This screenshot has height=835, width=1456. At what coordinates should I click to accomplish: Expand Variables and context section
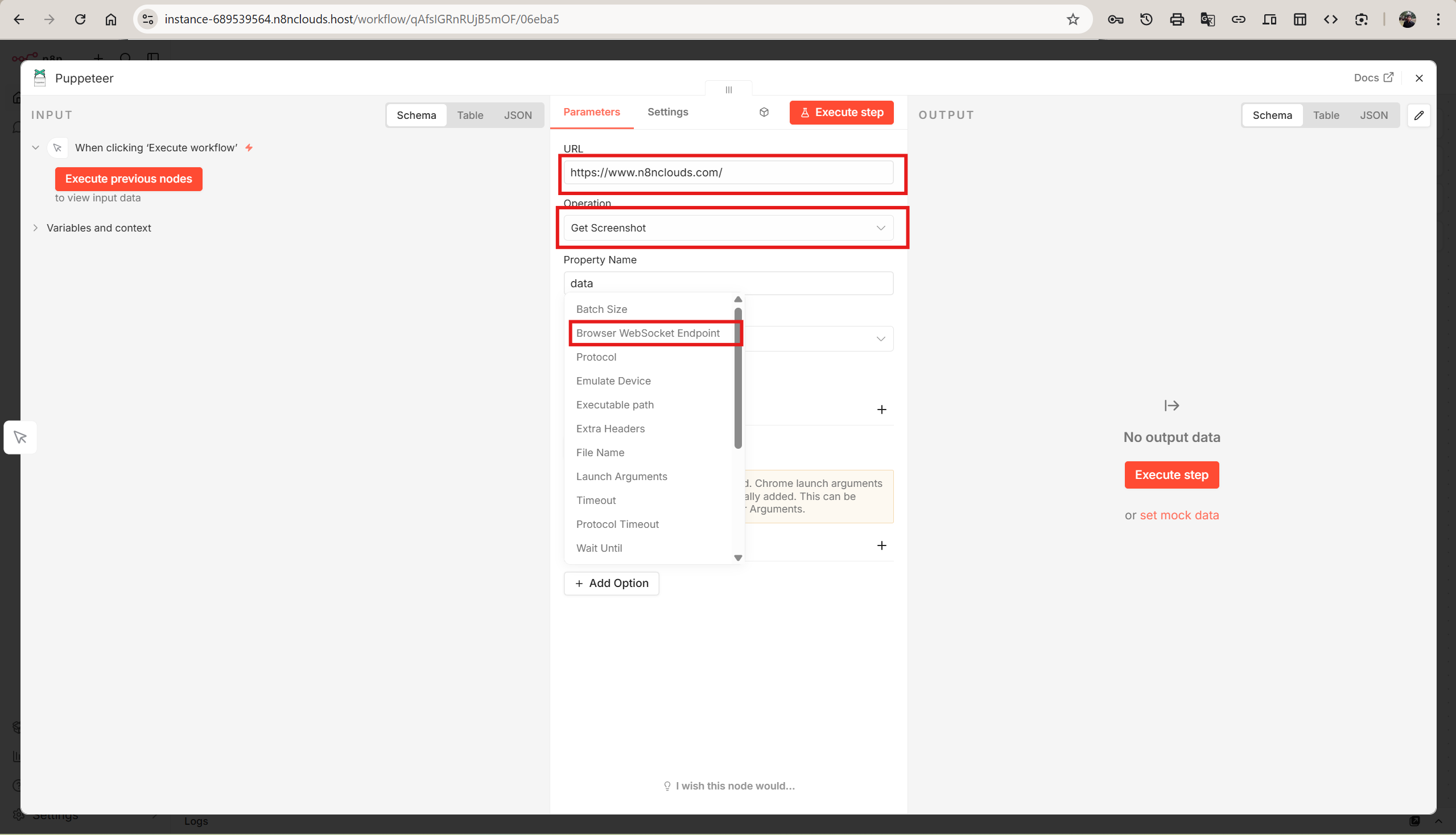pos(36,228)
